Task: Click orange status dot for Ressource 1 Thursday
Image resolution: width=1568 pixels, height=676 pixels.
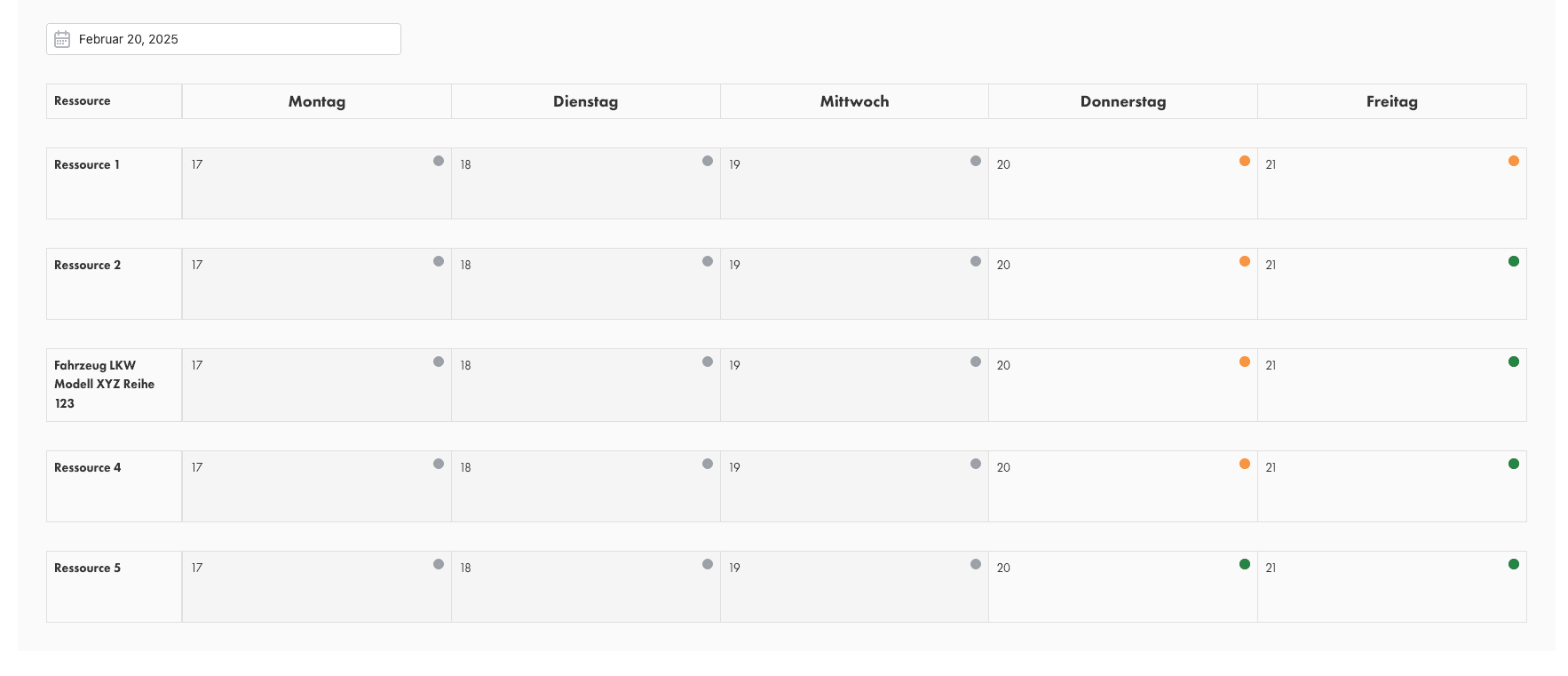Action: click(x=1244, y=161)
